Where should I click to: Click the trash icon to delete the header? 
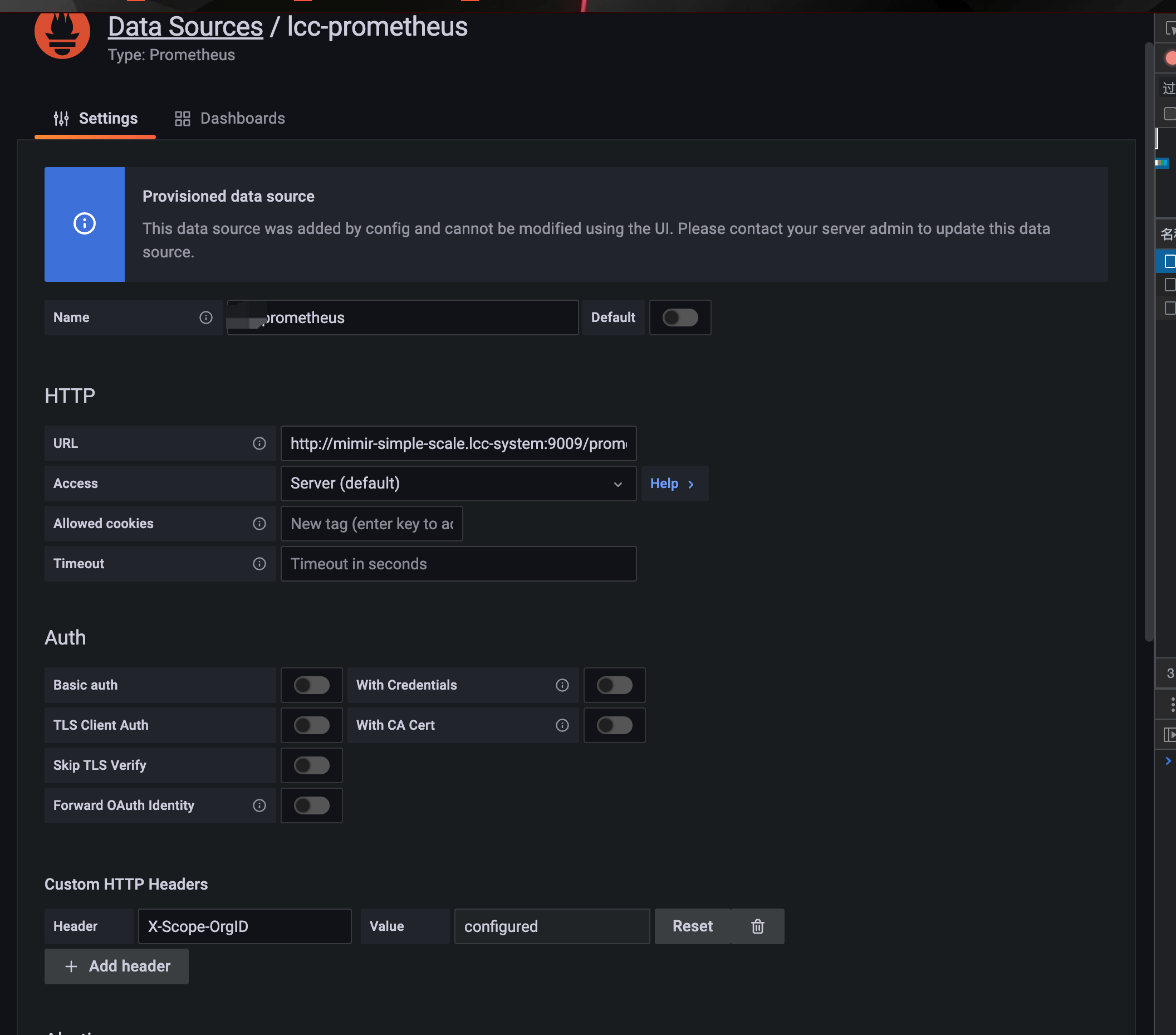(x=757, y=926)
